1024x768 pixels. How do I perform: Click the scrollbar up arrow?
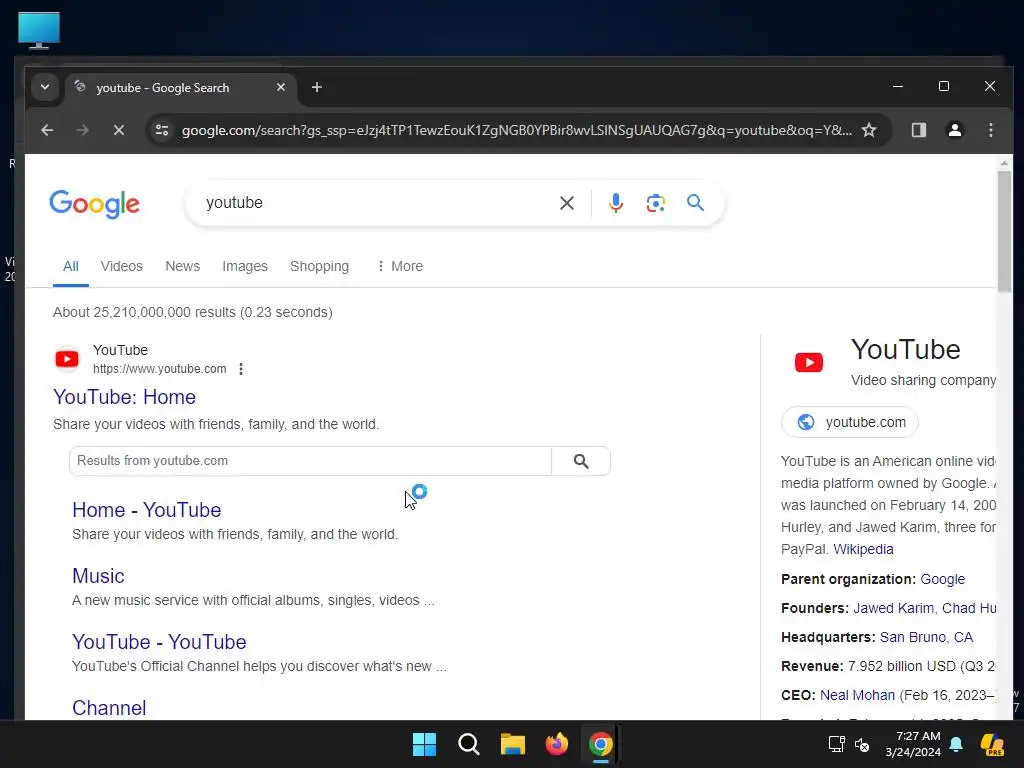click(x=1004, y=163)
